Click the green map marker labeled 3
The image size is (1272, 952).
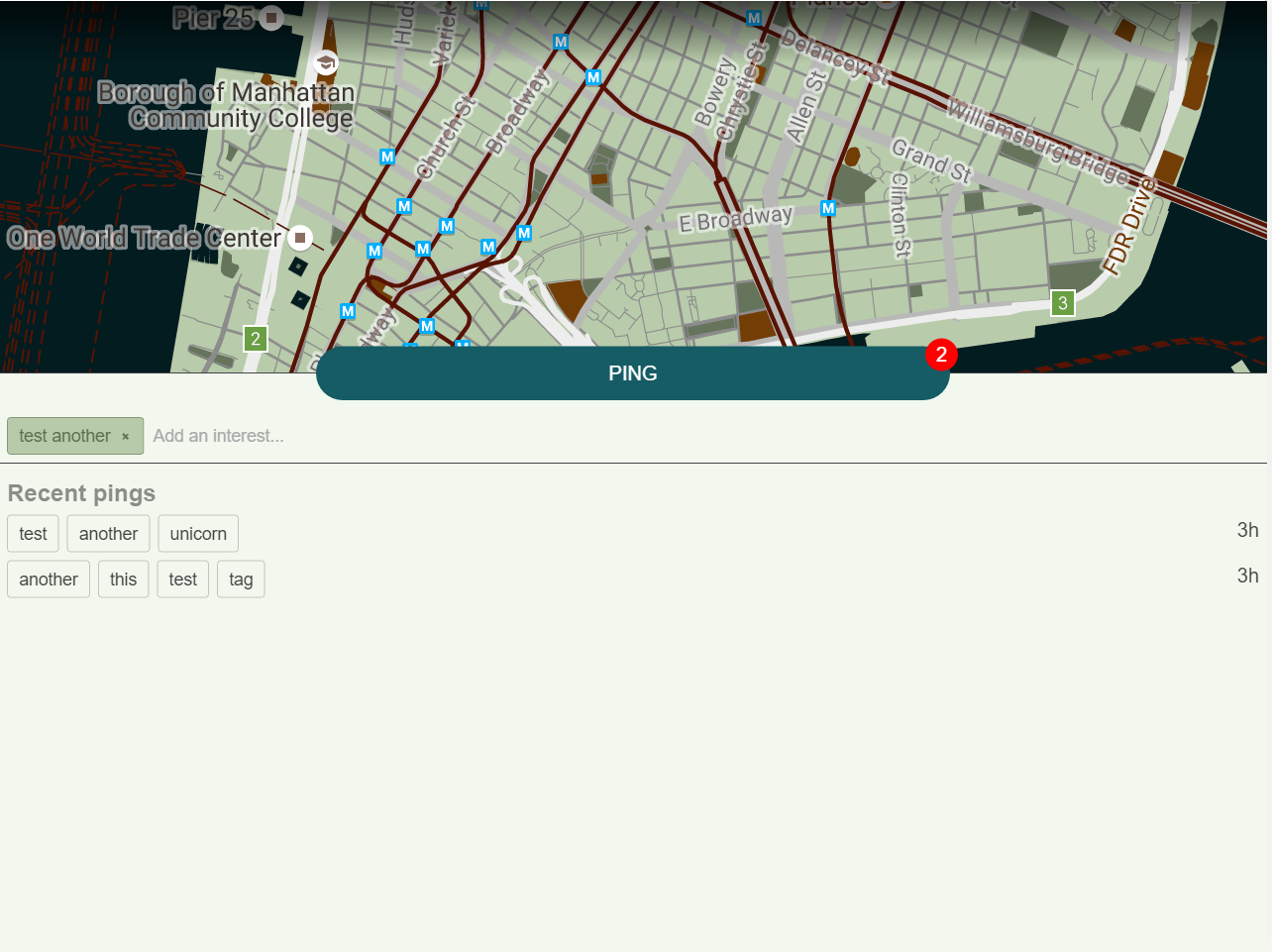tap(1063, 303)
